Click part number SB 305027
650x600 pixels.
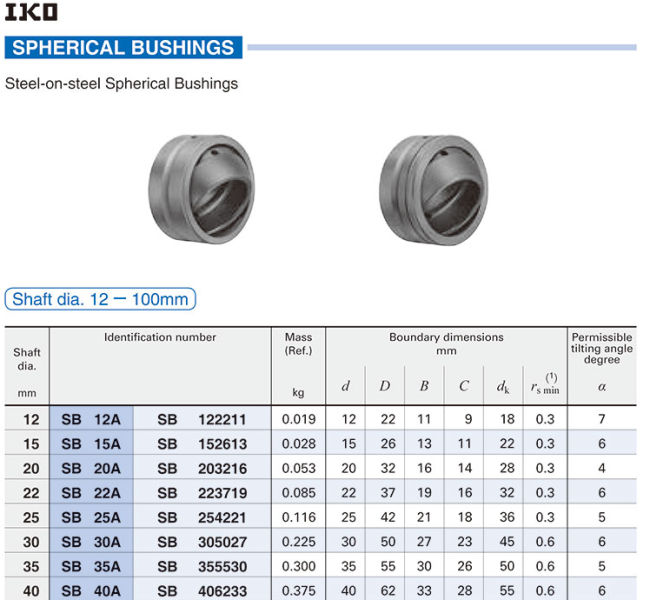point(201,542)
